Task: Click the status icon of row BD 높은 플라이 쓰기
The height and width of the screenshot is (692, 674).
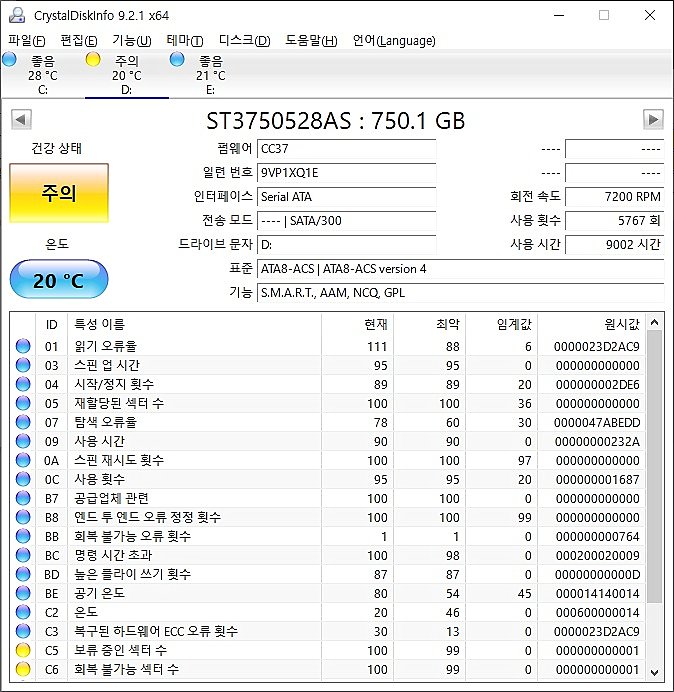Action: click(x=23, y=574)
